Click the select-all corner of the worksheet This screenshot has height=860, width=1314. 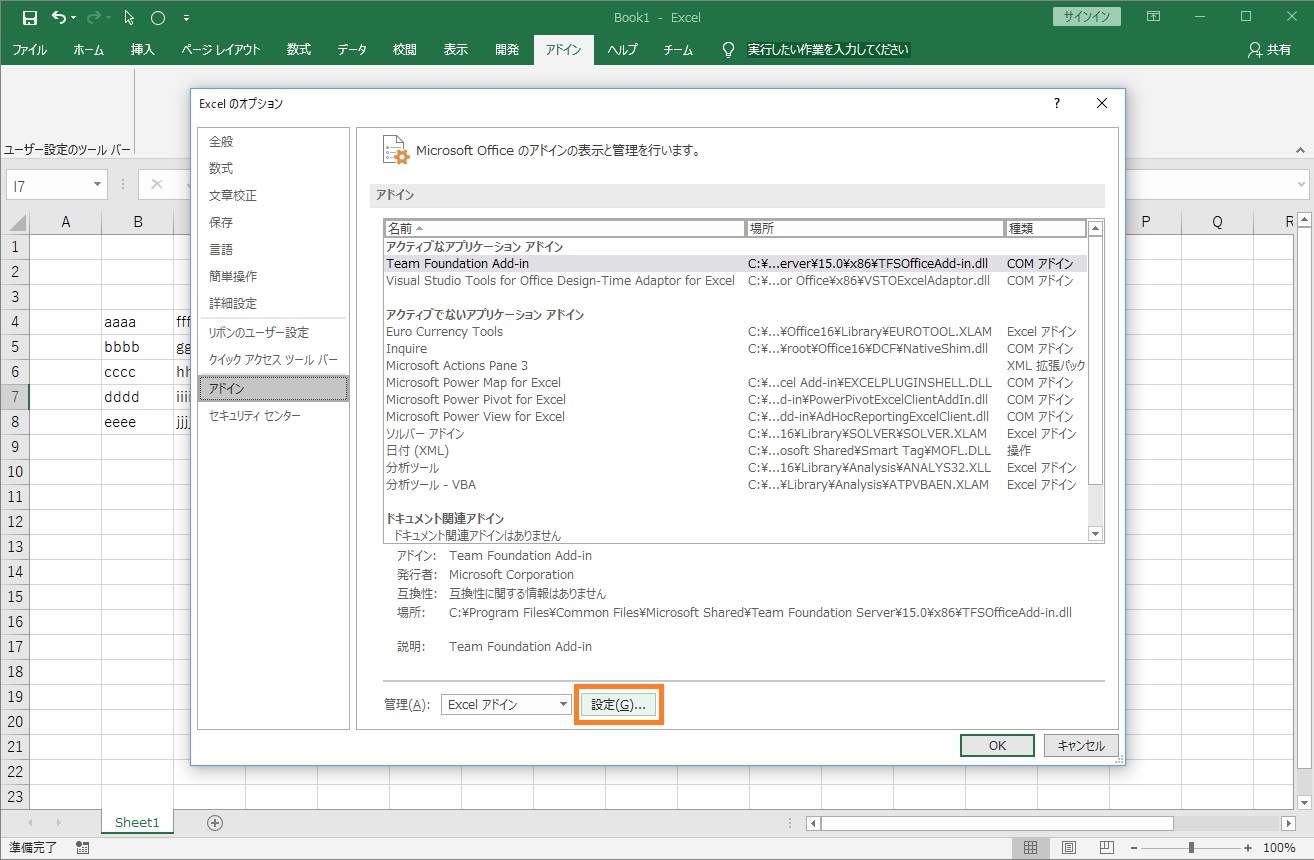coord(15,221)
